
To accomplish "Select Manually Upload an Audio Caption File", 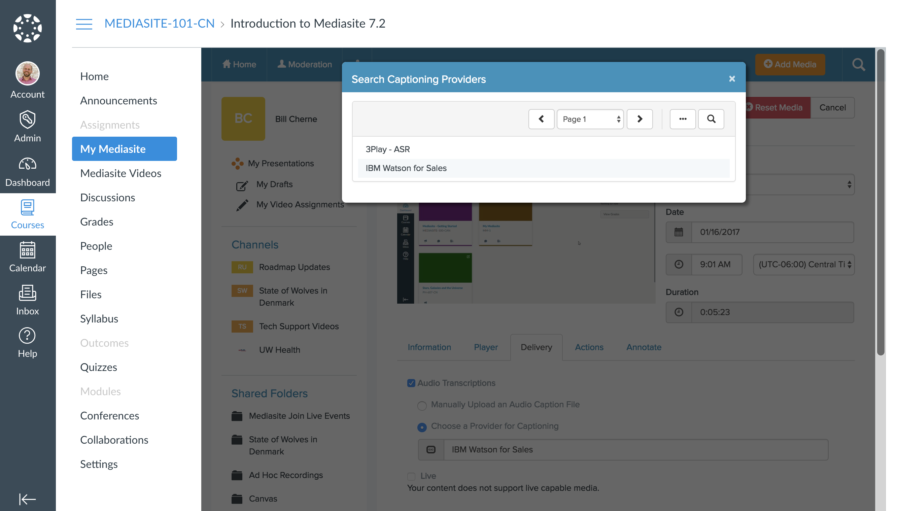I will point(422,405).
